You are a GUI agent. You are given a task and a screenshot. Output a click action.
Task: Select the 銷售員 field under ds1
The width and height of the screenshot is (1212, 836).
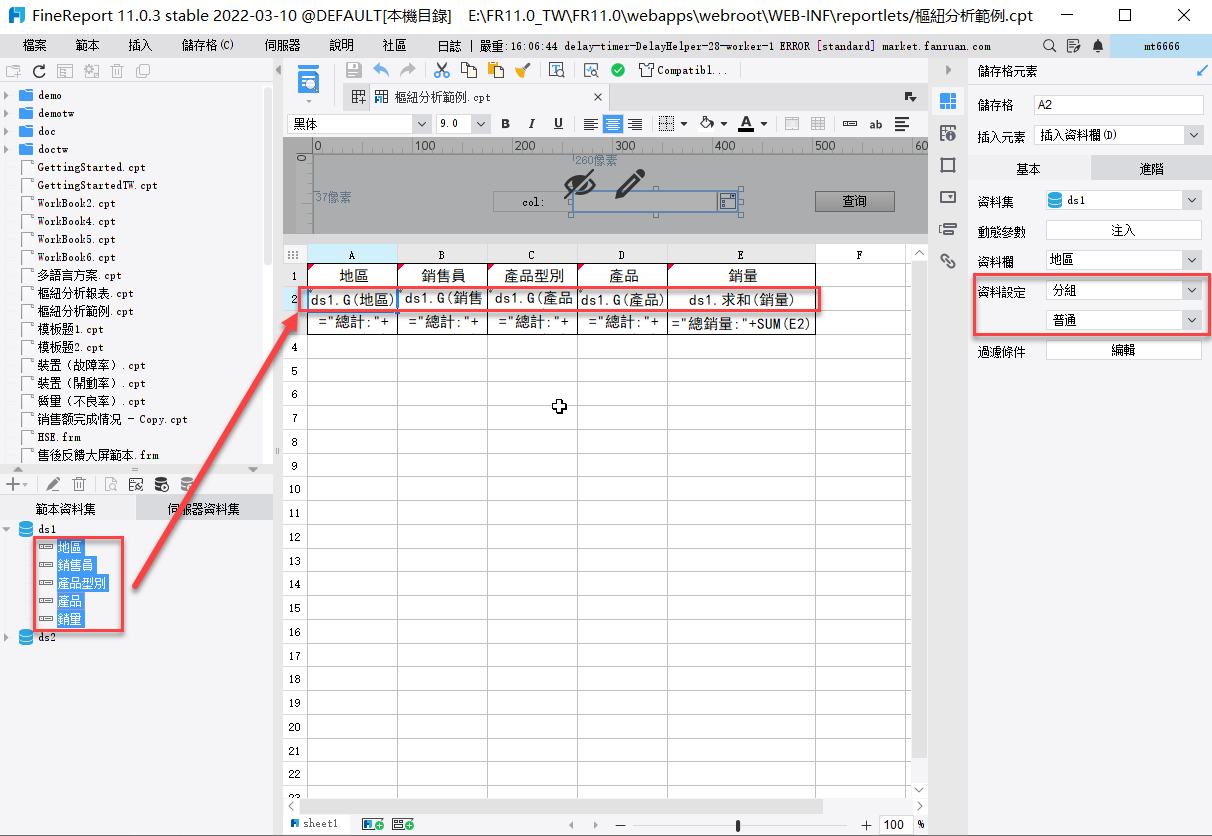coord(75,565)
